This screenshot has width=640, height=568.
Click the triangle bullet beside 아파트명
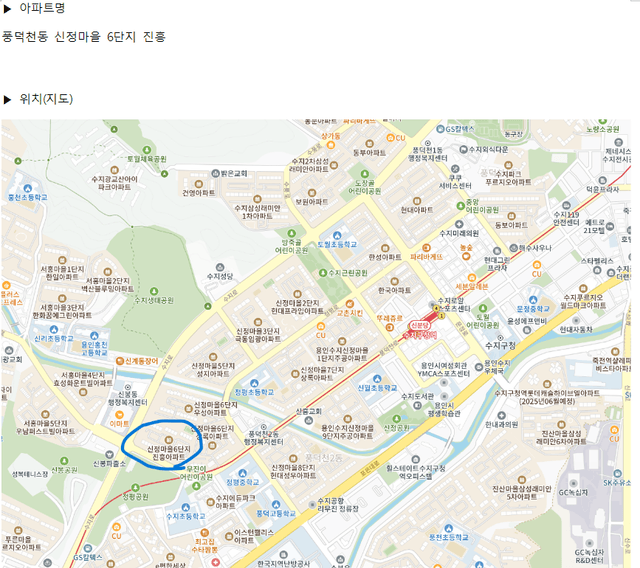pos(7,9)
